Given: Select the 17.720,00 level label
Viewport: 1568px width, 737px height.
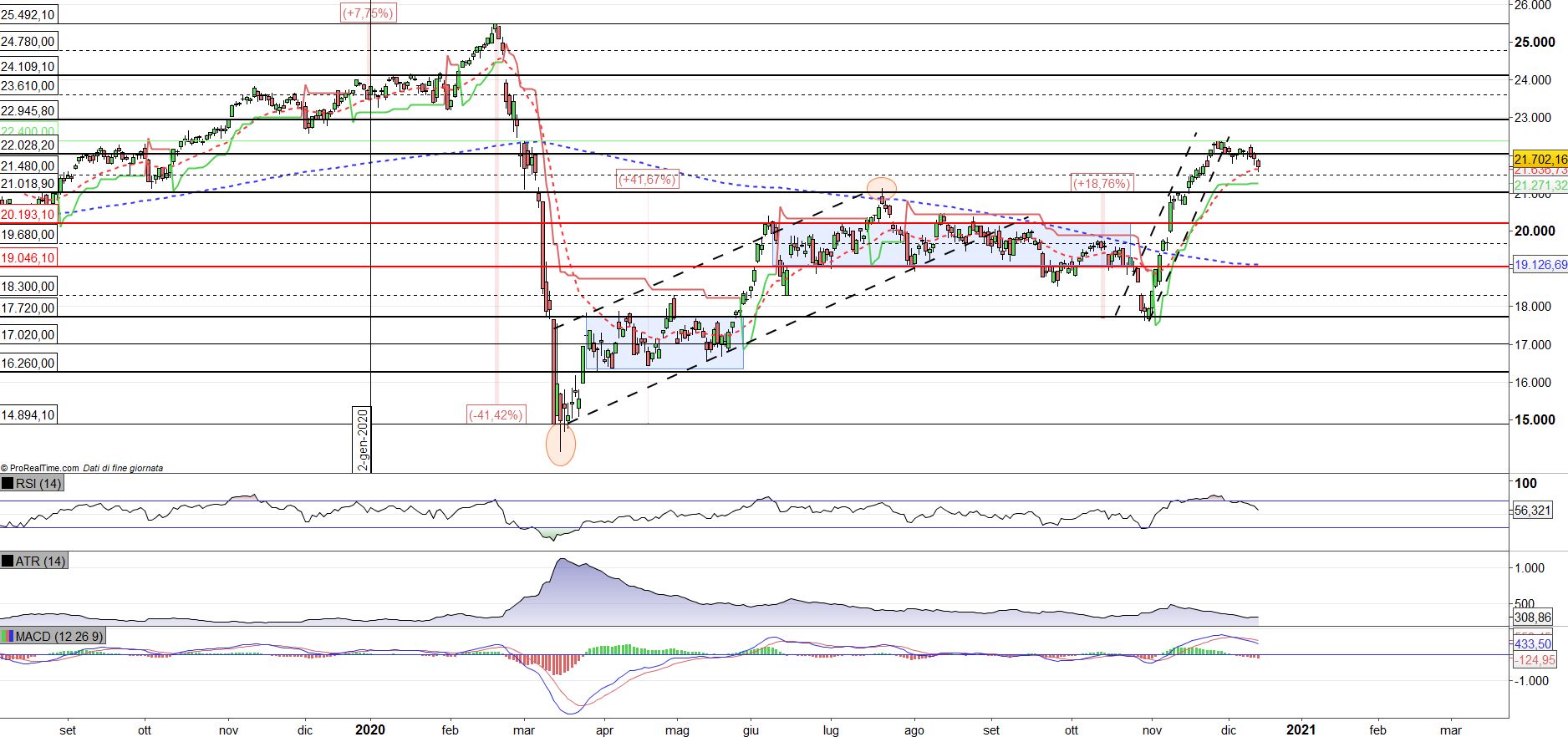Looking at the screenshot, I should [x=28, y=308].
